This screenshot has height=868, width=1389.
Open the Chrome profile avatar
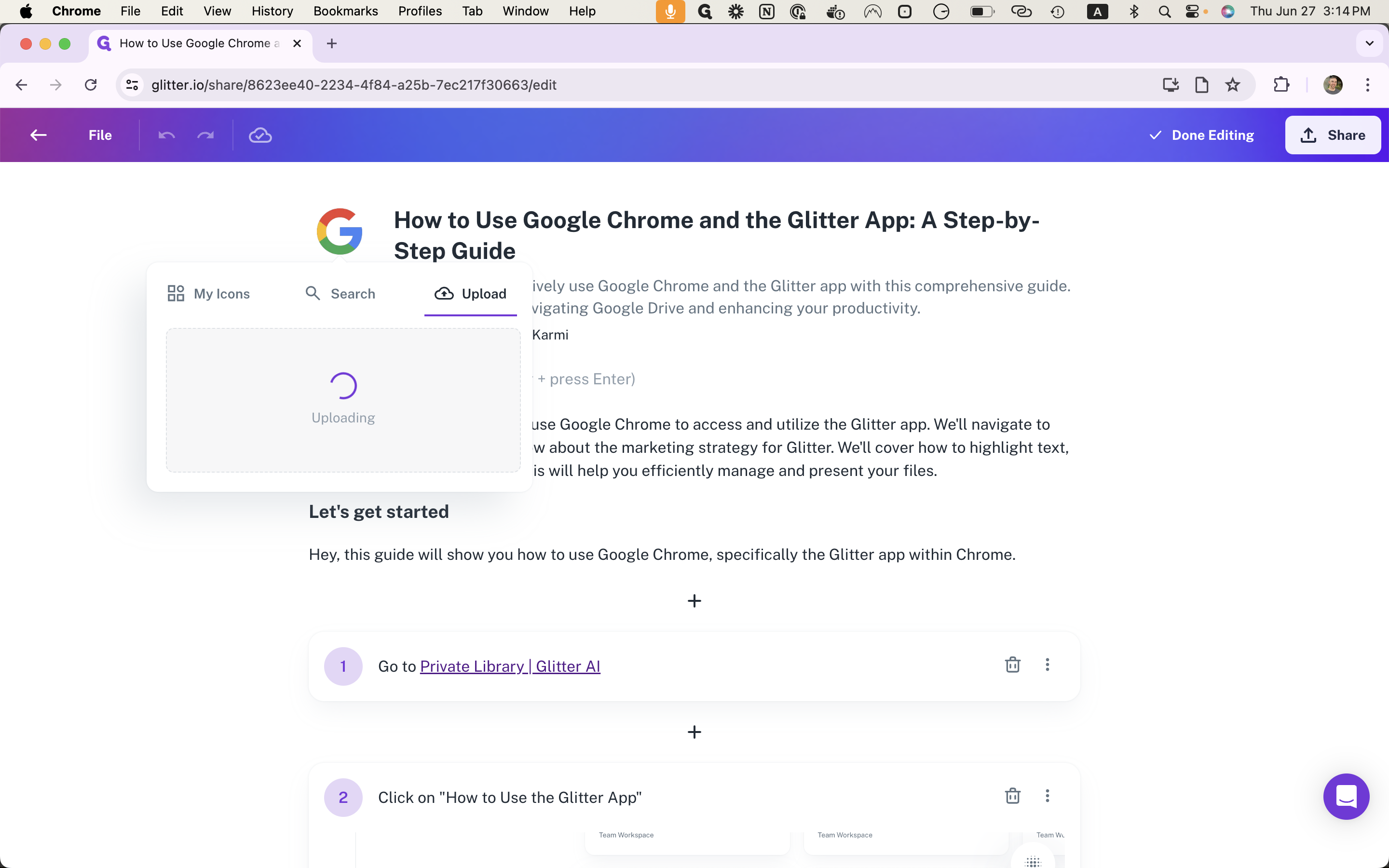tap(1333, 85)
